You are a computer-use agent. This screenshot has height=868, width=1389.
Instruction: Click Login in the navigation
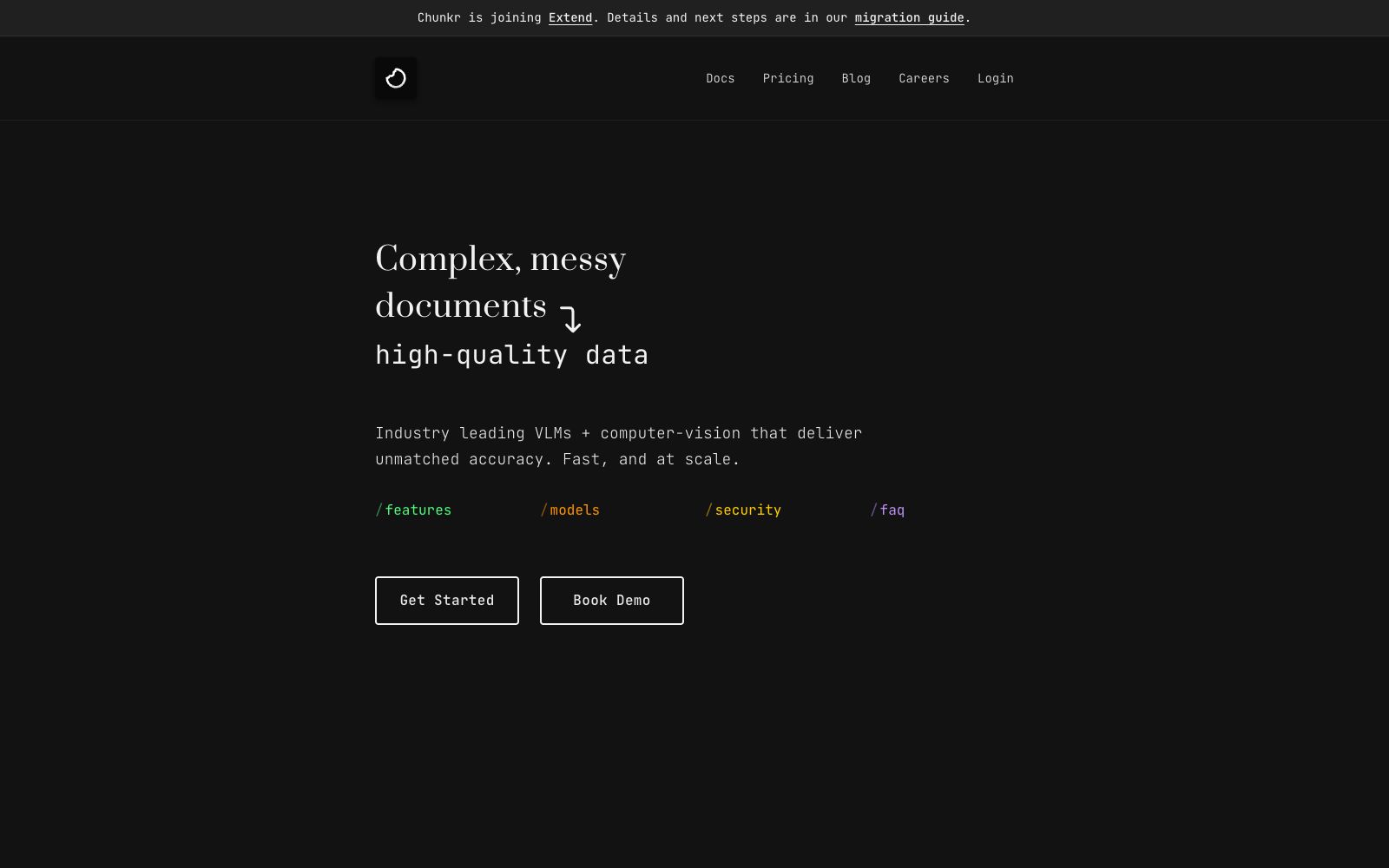996,78
